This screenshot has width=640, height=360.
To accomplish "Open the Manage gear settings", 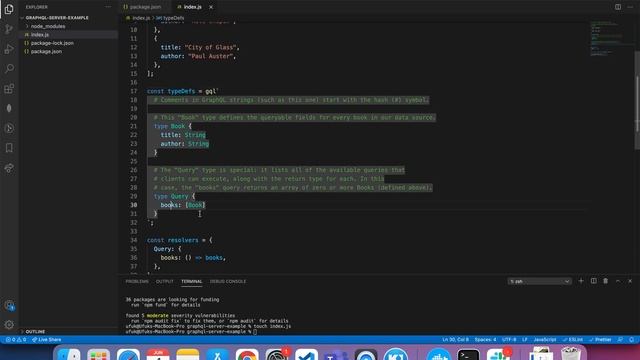I will click(9, 325).
